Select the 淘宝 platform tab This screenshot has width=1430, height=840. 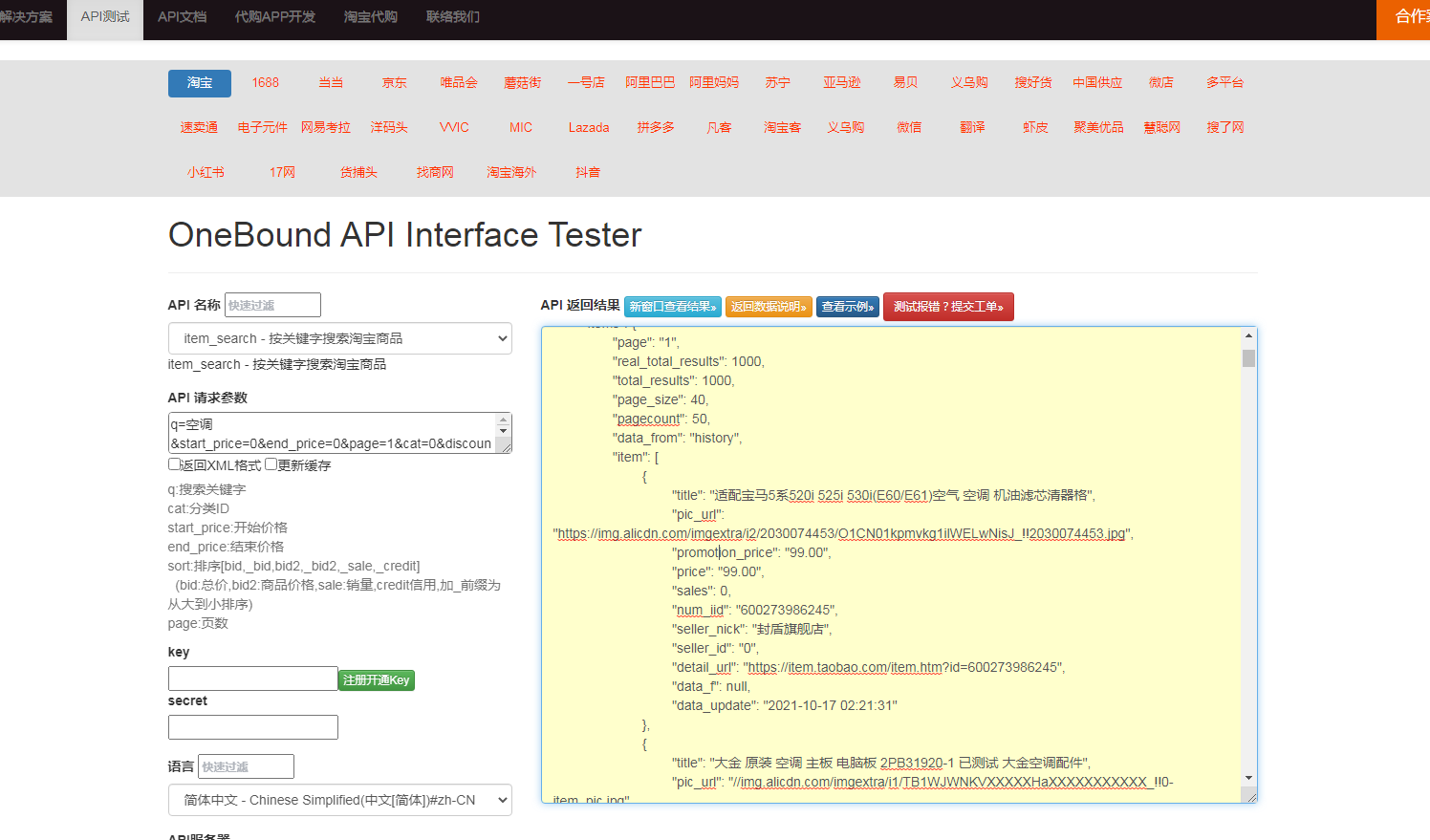pos(200,83)
